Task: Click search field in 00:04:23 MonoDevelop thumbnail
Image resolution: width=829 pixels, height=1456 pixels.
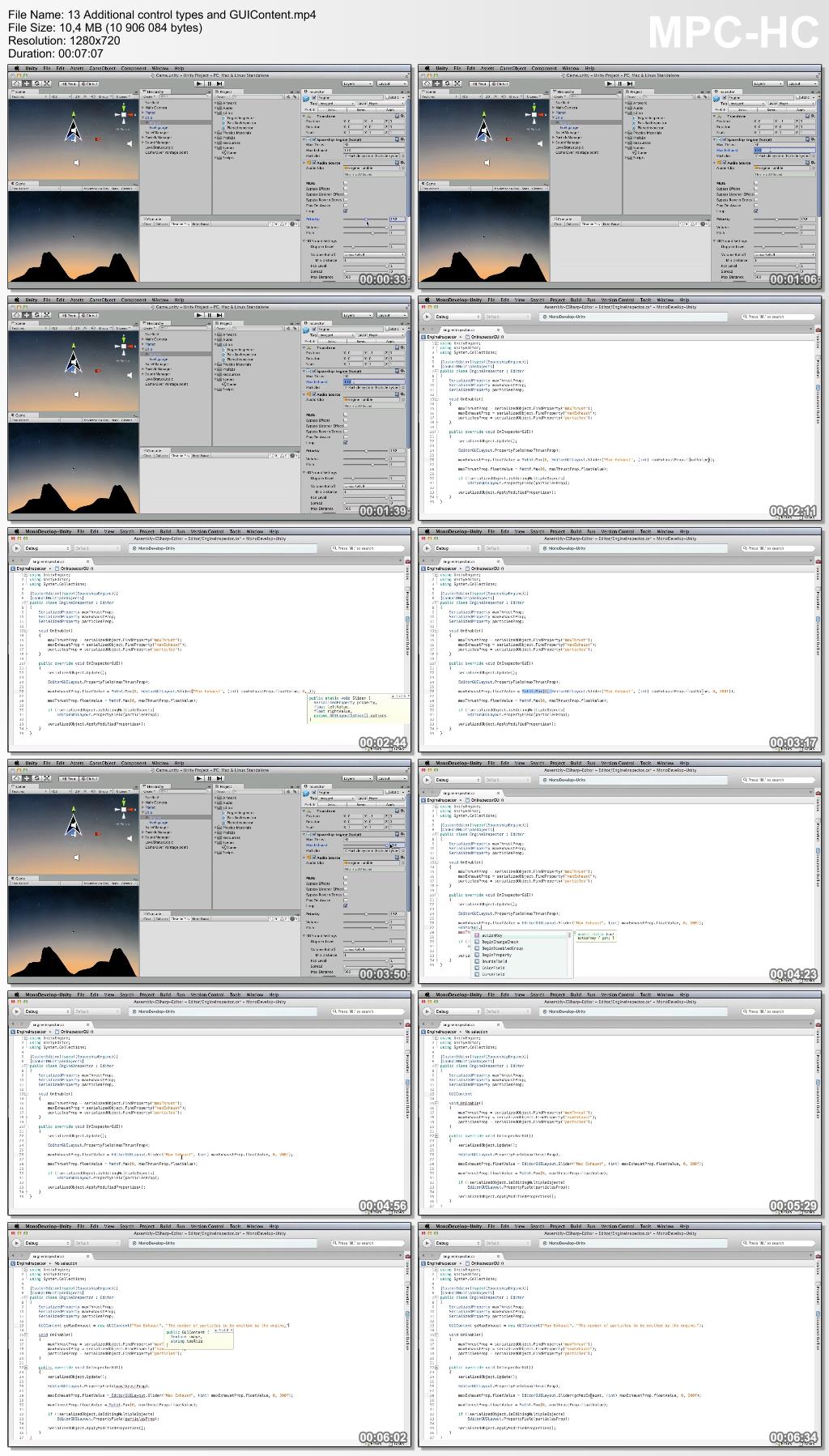Action: pos(778,780)
